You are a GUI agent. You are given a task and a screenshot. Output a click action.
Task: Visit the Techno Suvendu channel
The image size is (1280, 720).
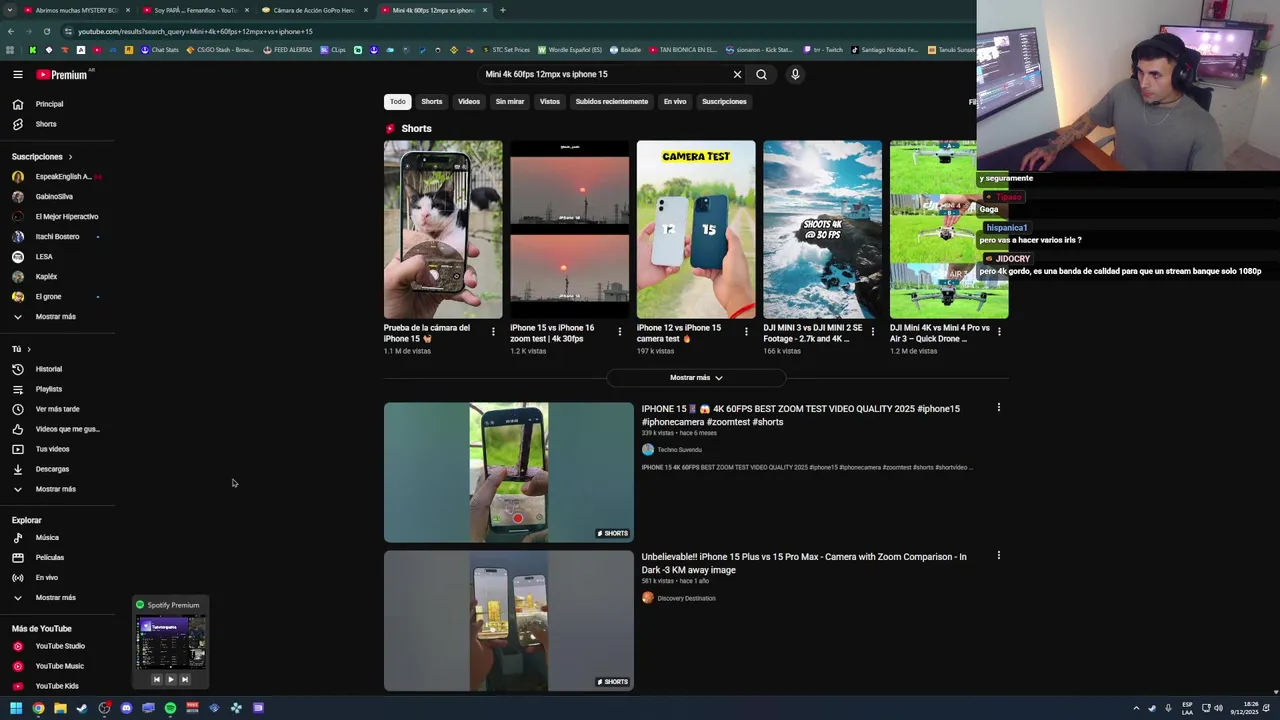coord(679,450)
